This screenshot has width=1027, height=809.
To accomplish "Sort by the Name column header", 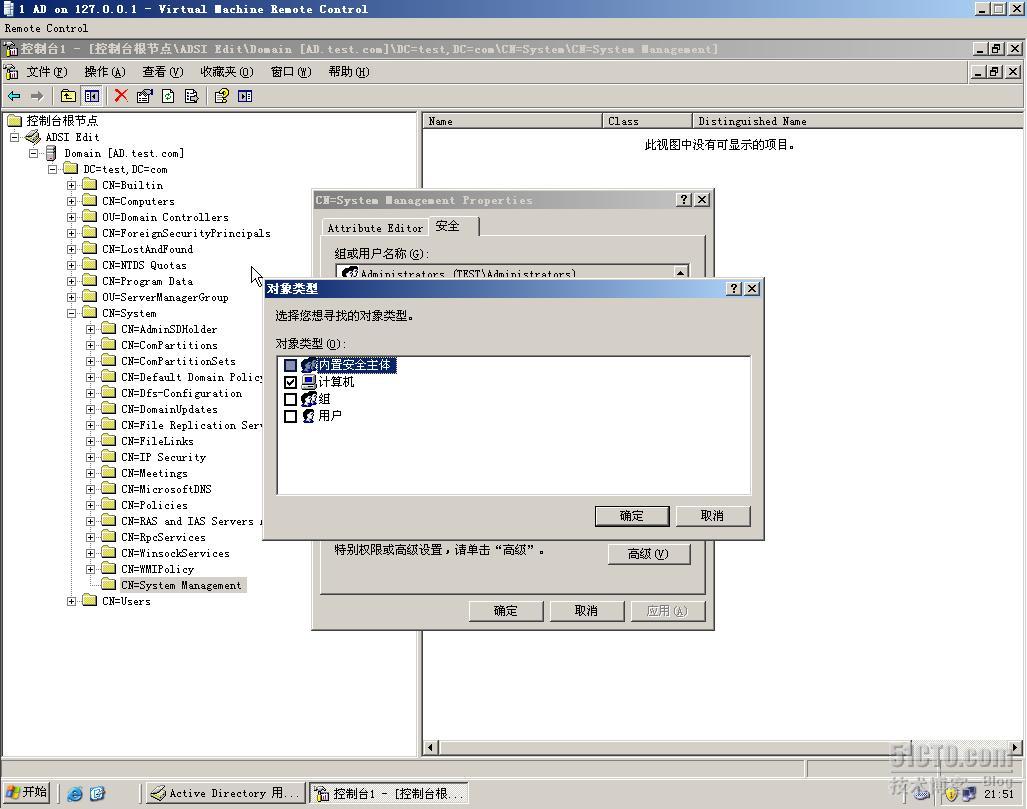I will (513, 121).
